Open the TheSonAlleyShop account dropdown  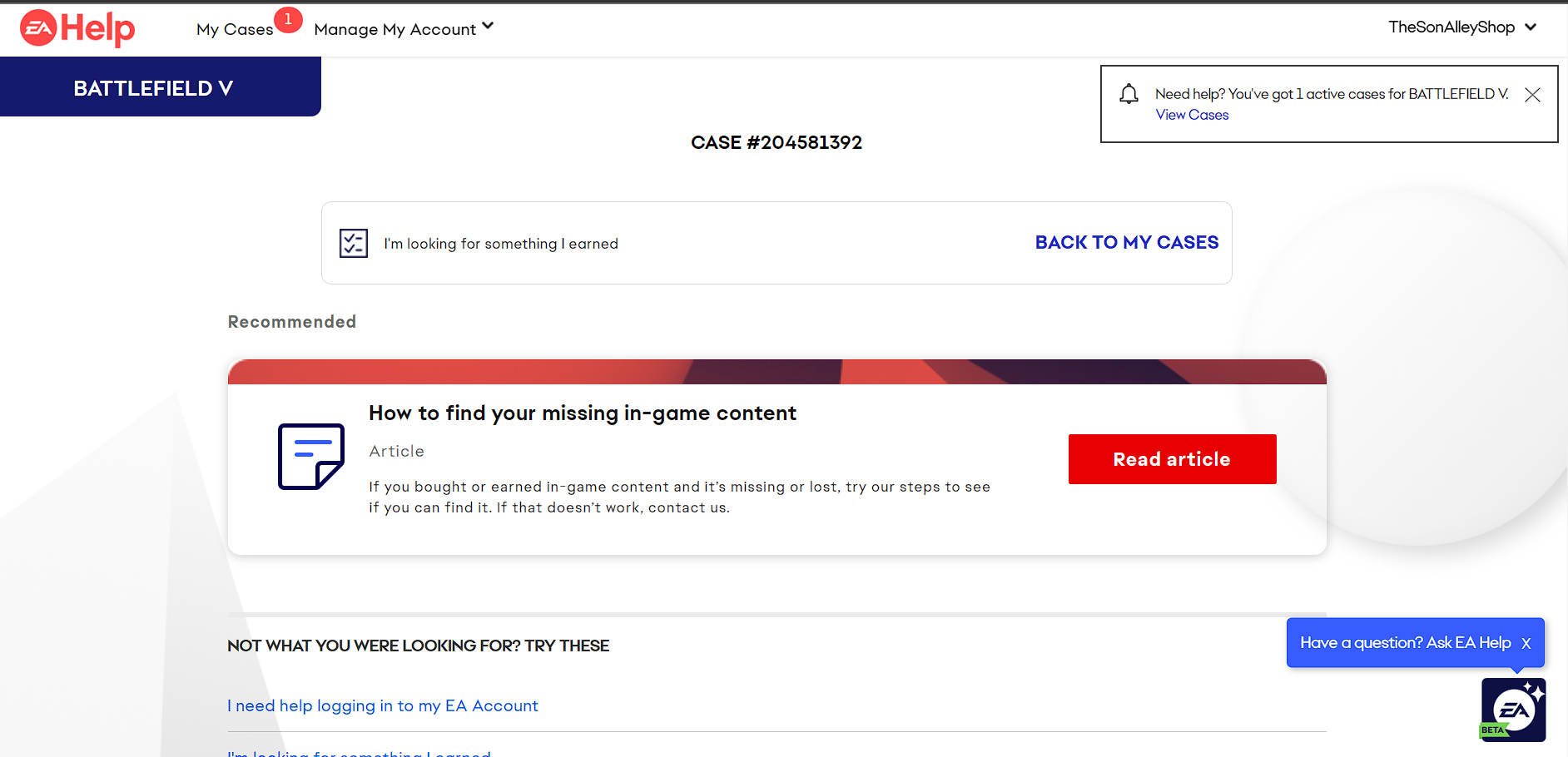(x=1461, y=27)
